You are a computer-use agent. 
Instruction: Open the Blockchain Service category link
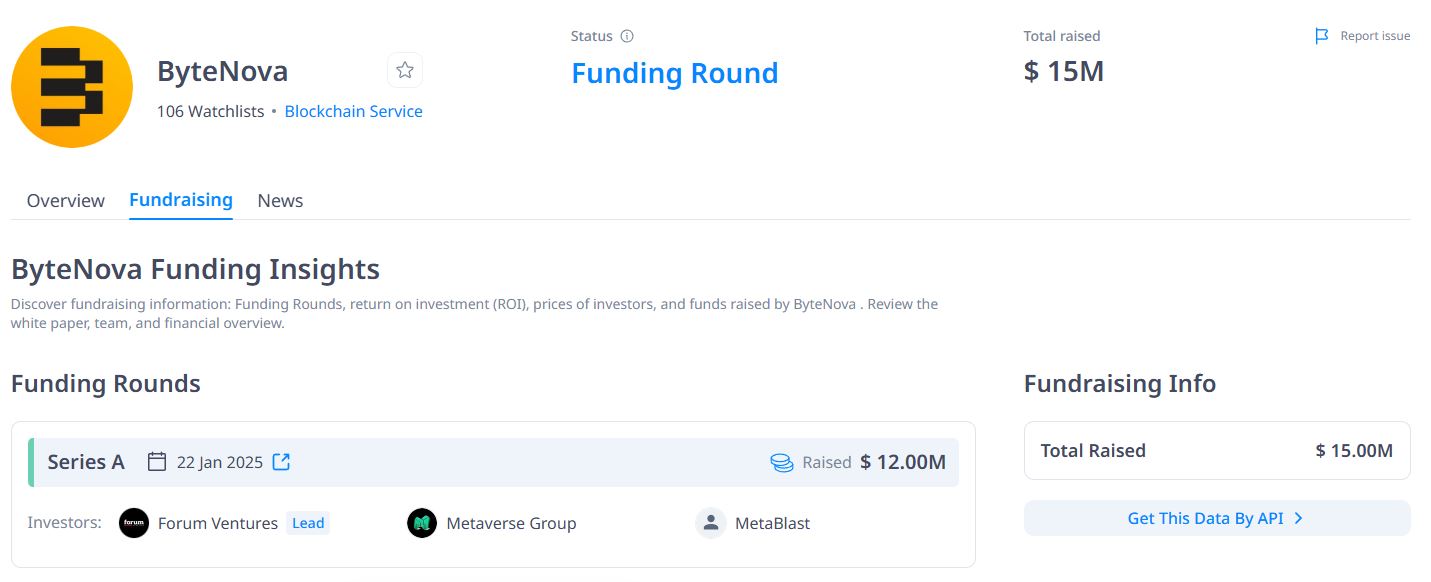(x=353, y=112)
